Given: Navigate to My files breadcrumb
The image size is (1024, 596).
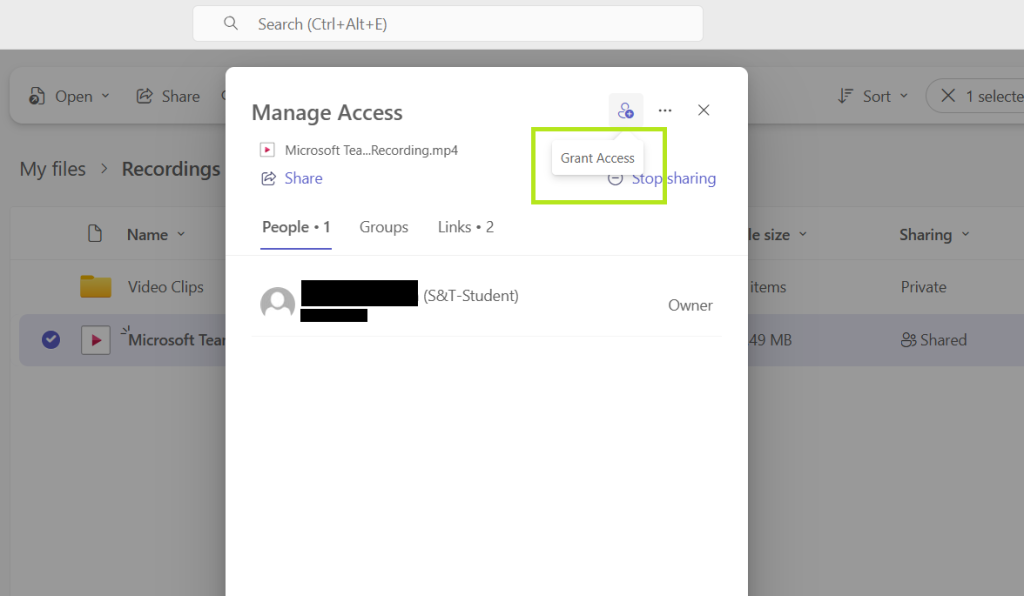Looking at the screenshot, I should click(53, 169).
